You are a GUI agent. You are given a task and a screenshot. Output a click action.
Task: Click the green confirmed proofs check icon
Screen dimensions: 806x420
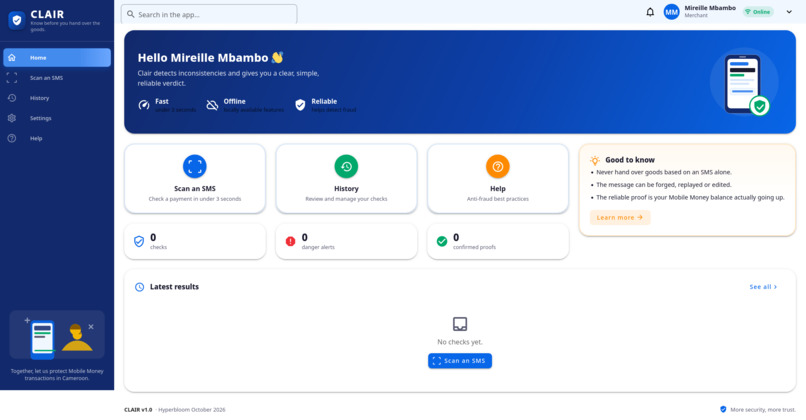(x=442, y=241)
